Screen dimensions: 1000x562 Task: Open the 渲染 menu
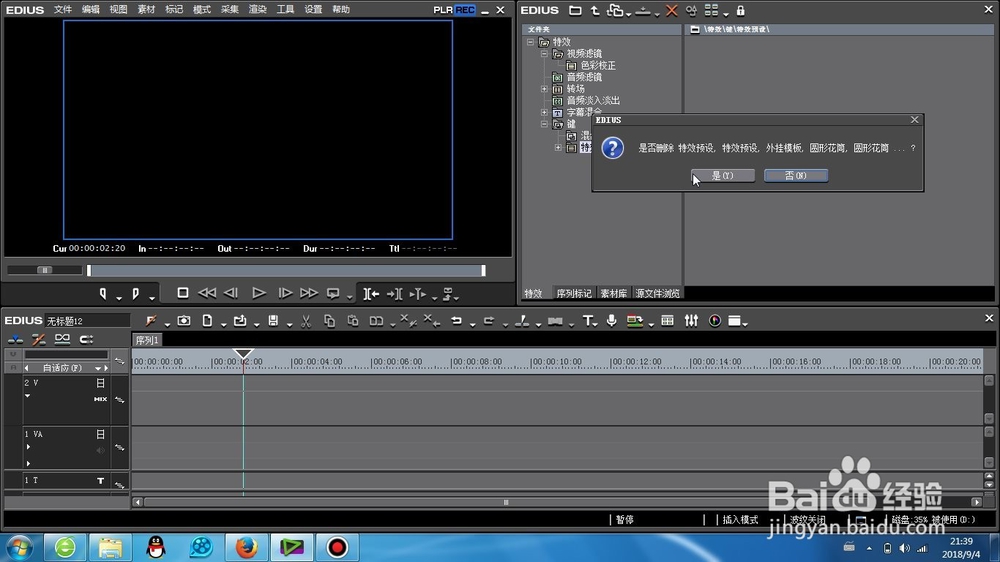click(x=257, y=10)
